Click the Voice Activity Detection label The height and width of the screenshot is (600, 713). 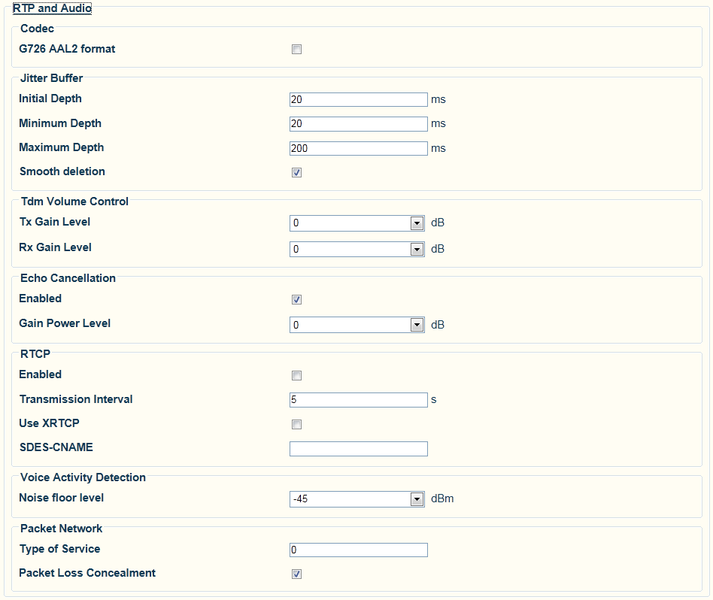[83, 478]
